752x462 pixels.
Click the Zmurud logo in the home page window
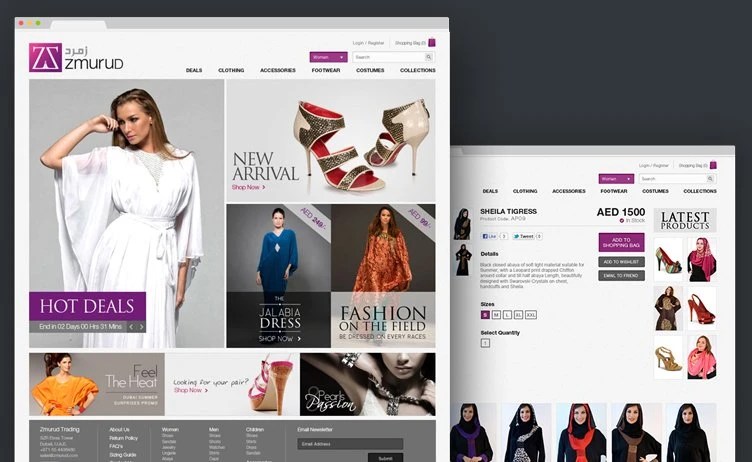[x=76, y=58]
